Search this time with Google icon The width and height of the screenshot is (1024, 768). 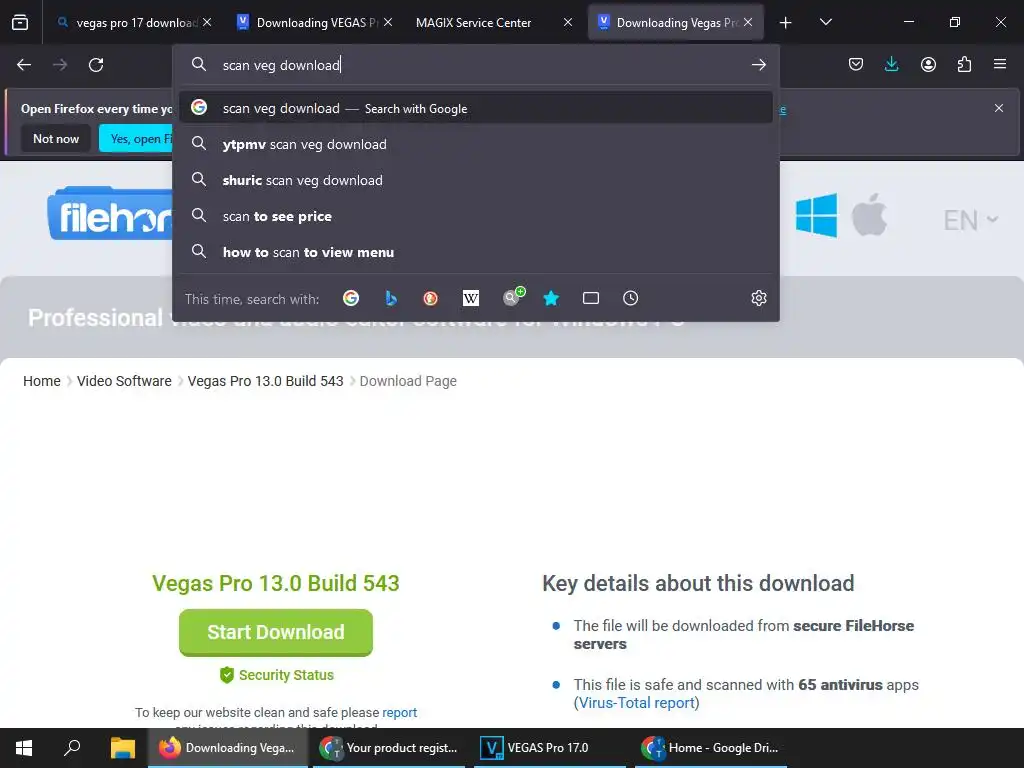[351, 298]
